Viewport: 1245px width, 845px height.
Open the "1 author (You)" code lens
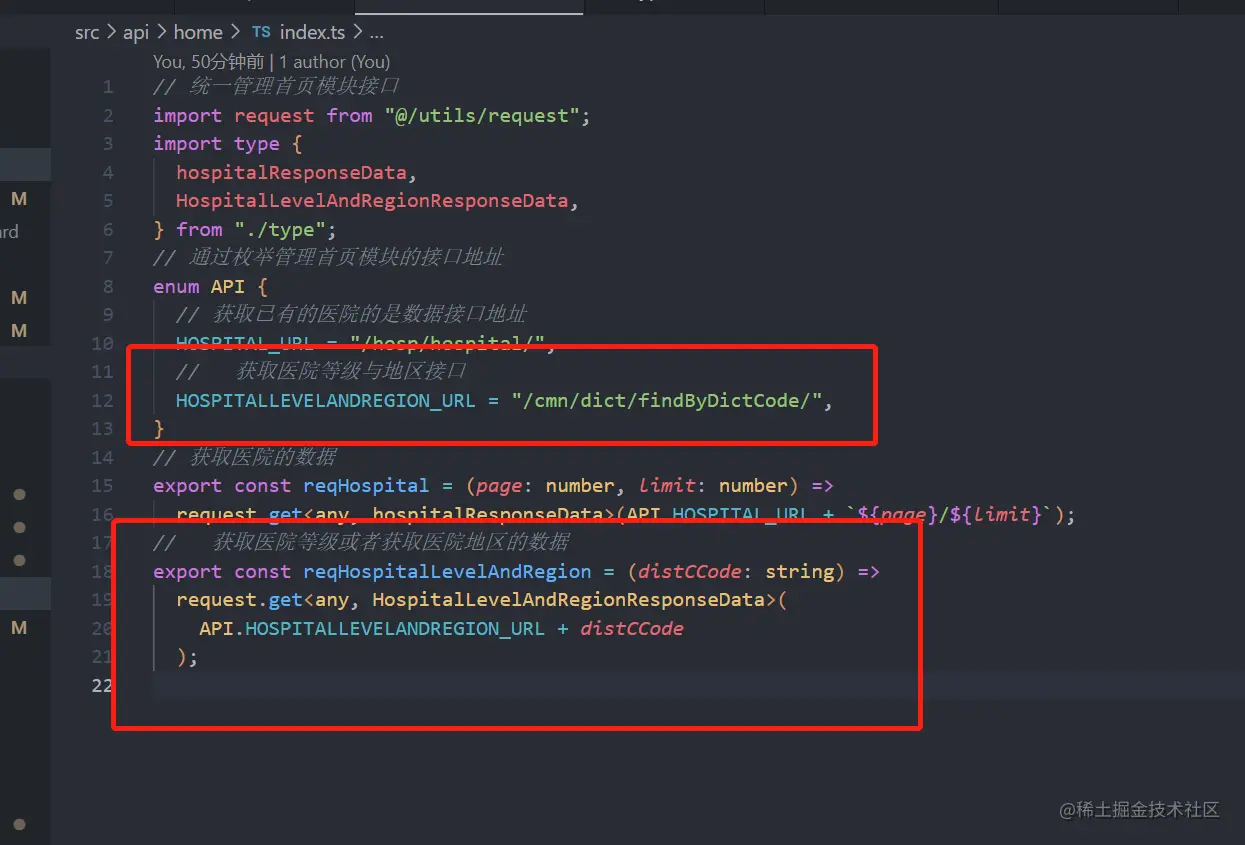(334, 62)
